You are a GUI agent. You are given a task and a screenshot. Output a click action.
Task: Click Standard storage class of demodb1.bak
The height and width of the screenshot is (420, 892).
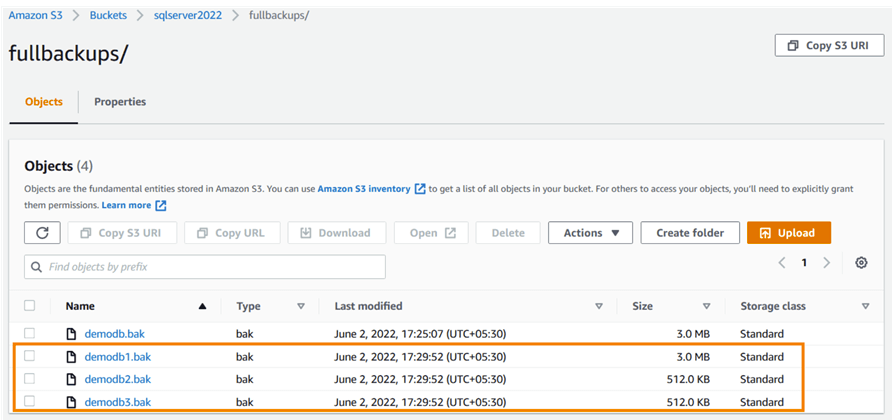pyautogui.click(x=762, y=357)
